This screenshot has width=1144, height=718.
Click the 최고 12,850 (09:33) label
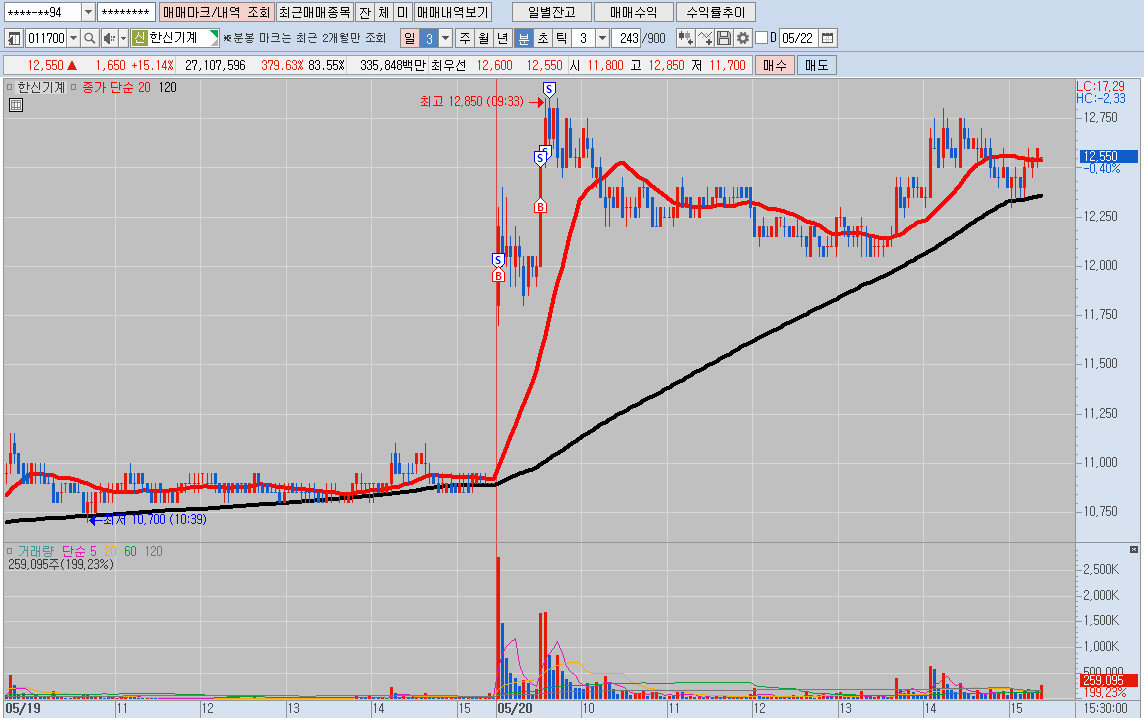point(471,101)
